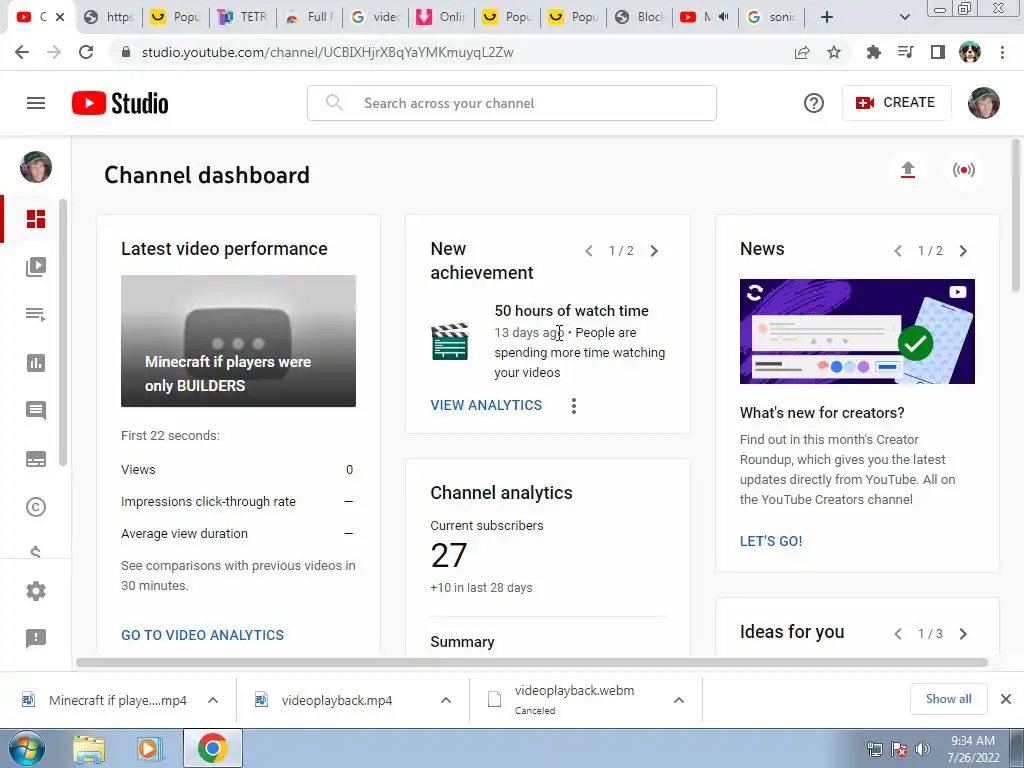Click the share this page icon
Image resolution: width=1024 pixels, height=768 pixels.
[802, 52]
